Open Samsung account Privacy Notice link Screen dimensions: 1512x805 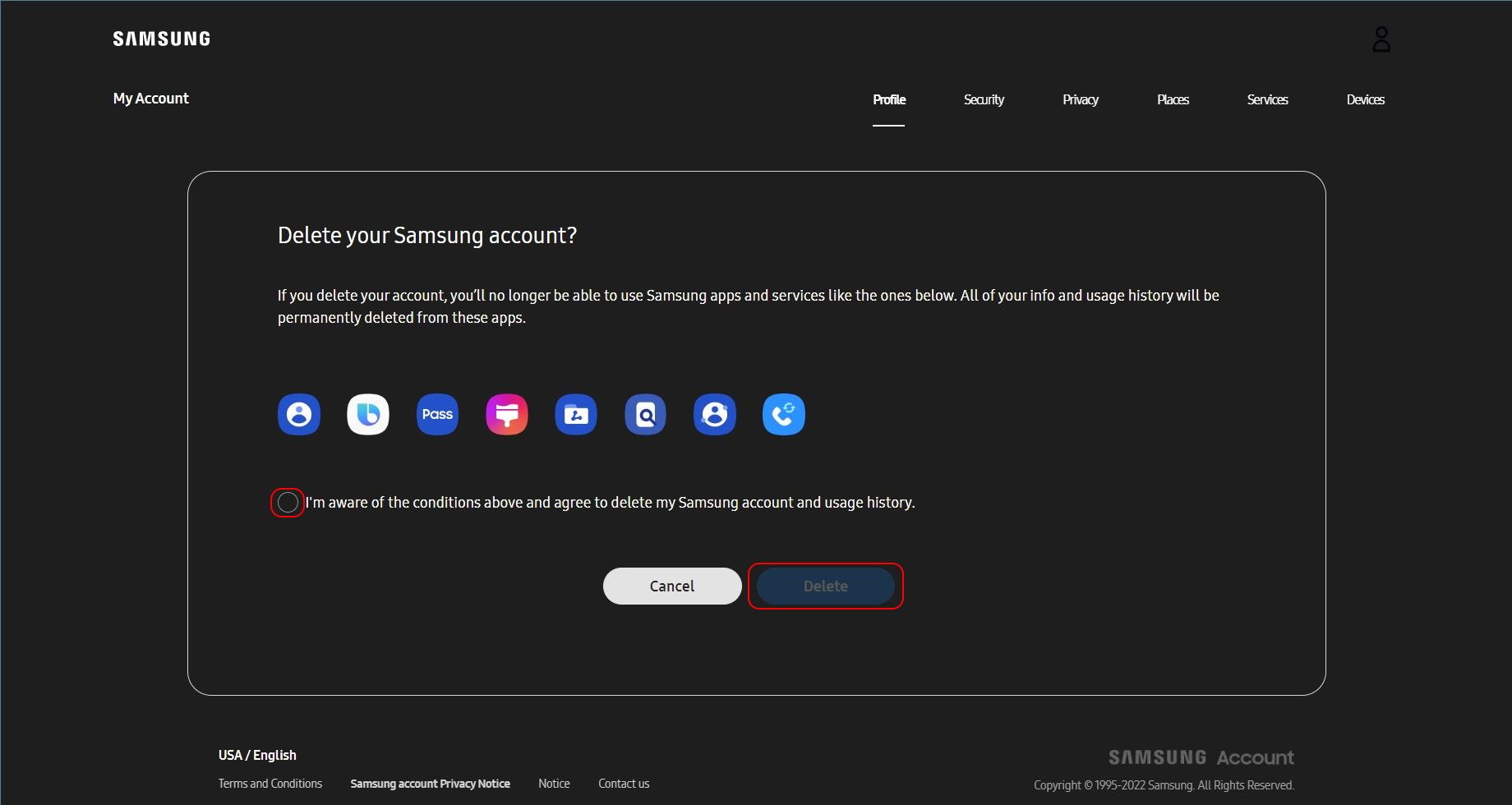point(430,784)
